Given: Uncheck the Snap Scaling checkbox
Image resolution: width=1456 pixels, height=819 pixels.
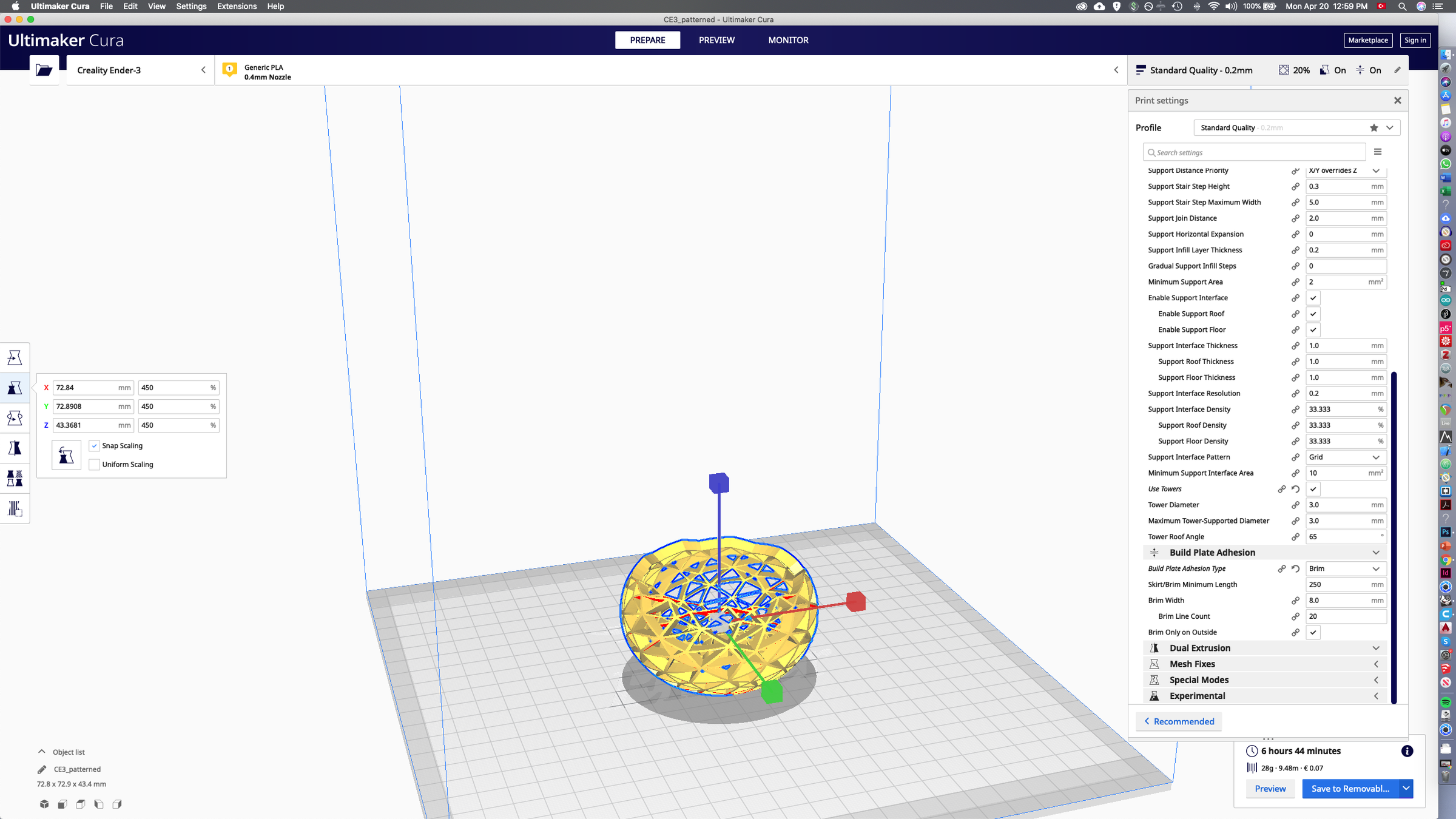Looking at the screenshot, I should pos(95,445).
